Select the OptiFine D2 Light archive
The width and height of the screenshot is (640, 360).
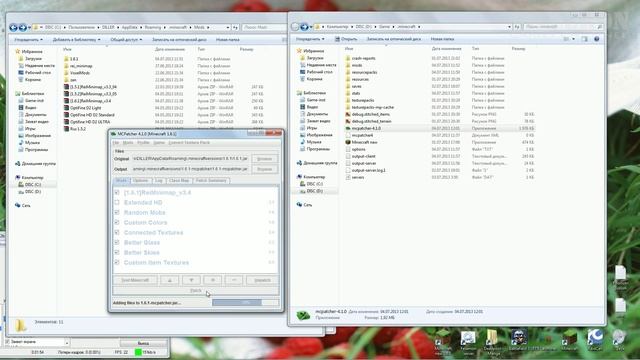[85, 108]
